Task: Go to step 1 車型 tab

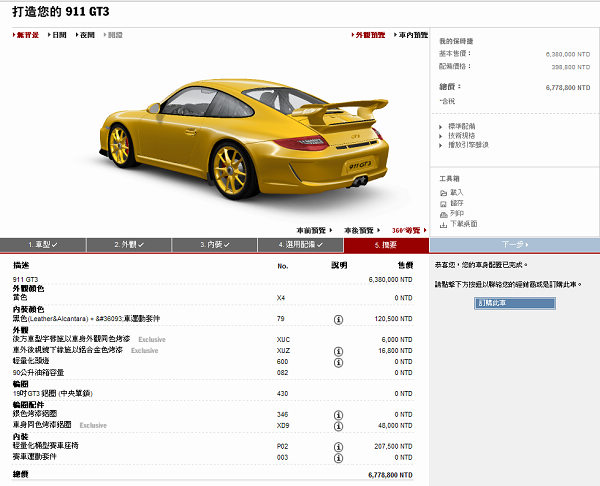Action: point(43,244)
